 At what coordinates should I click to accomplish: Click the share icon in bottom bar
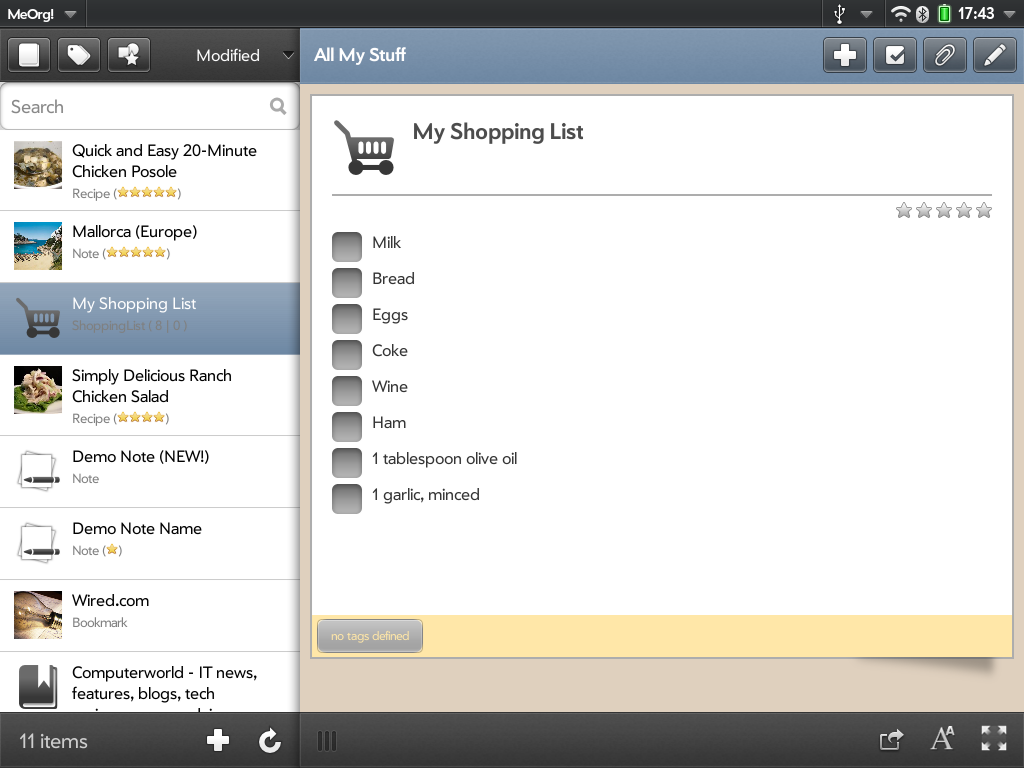891,740
